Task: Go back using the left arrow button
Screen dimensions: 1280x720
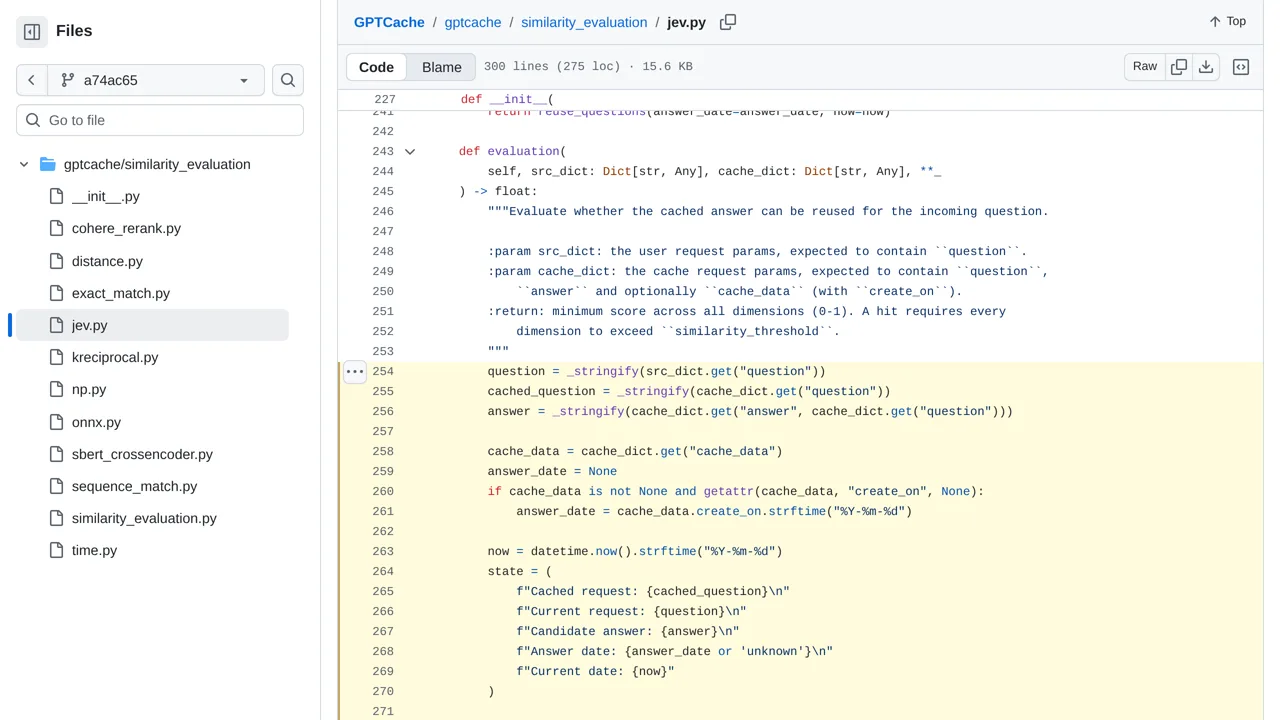Action: point(31,80)
